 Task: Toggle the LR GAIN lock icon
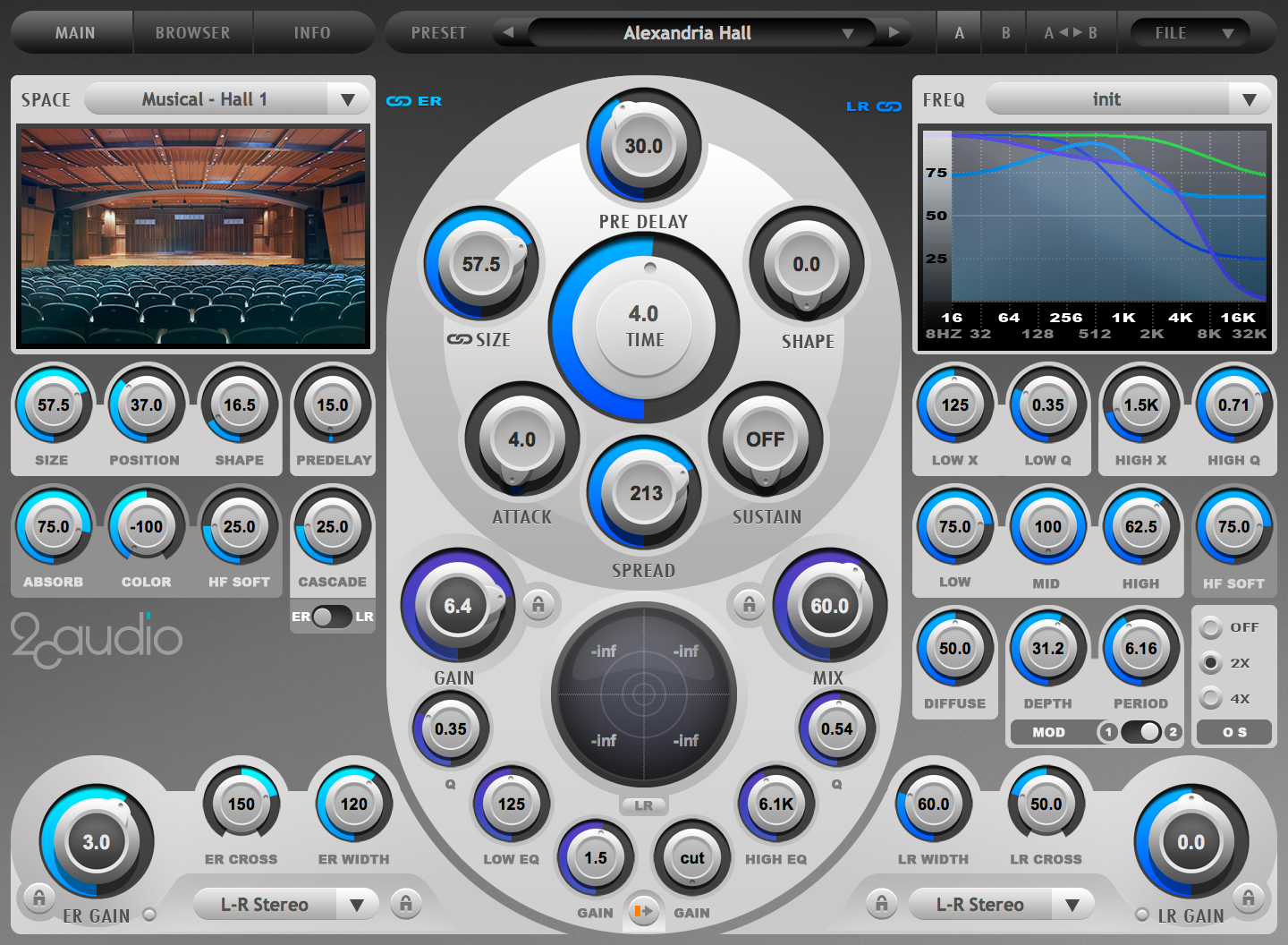[x=1249, y=898]
